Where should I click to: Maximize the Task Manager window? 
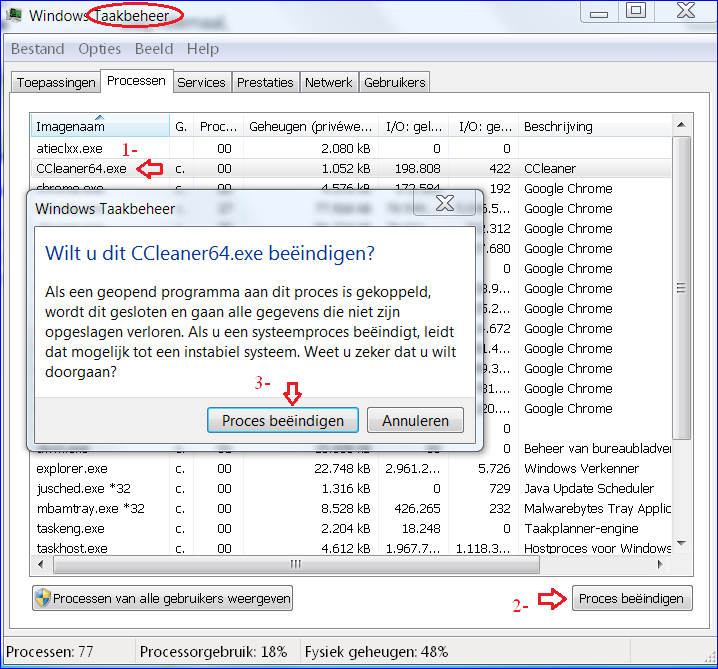tap(636, 11)
